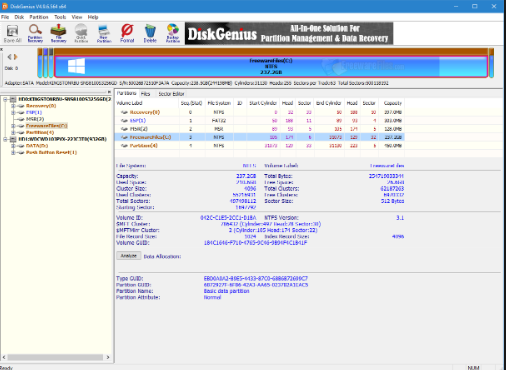This screenshot has width=506, height=370.
Task: Sort by Volume Label column header
Action: point(147,103)
